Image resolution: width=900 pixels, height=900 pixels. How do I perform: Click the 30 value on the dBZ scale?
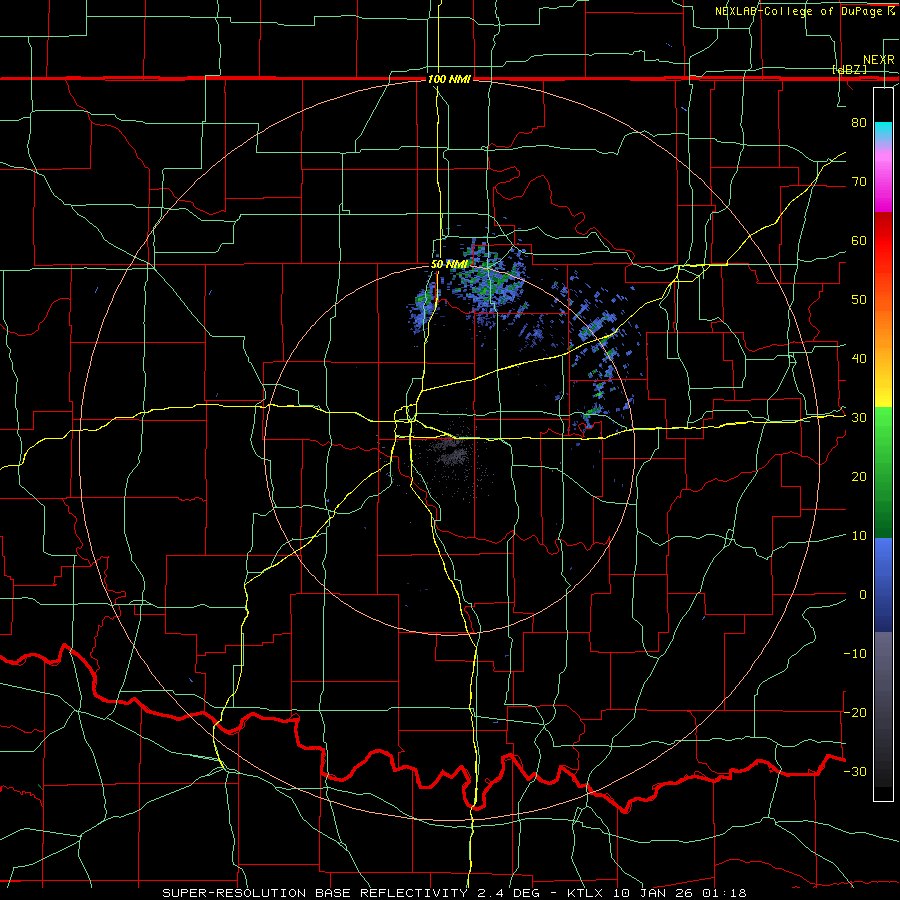pyautogui.click(x=859, y=418)
